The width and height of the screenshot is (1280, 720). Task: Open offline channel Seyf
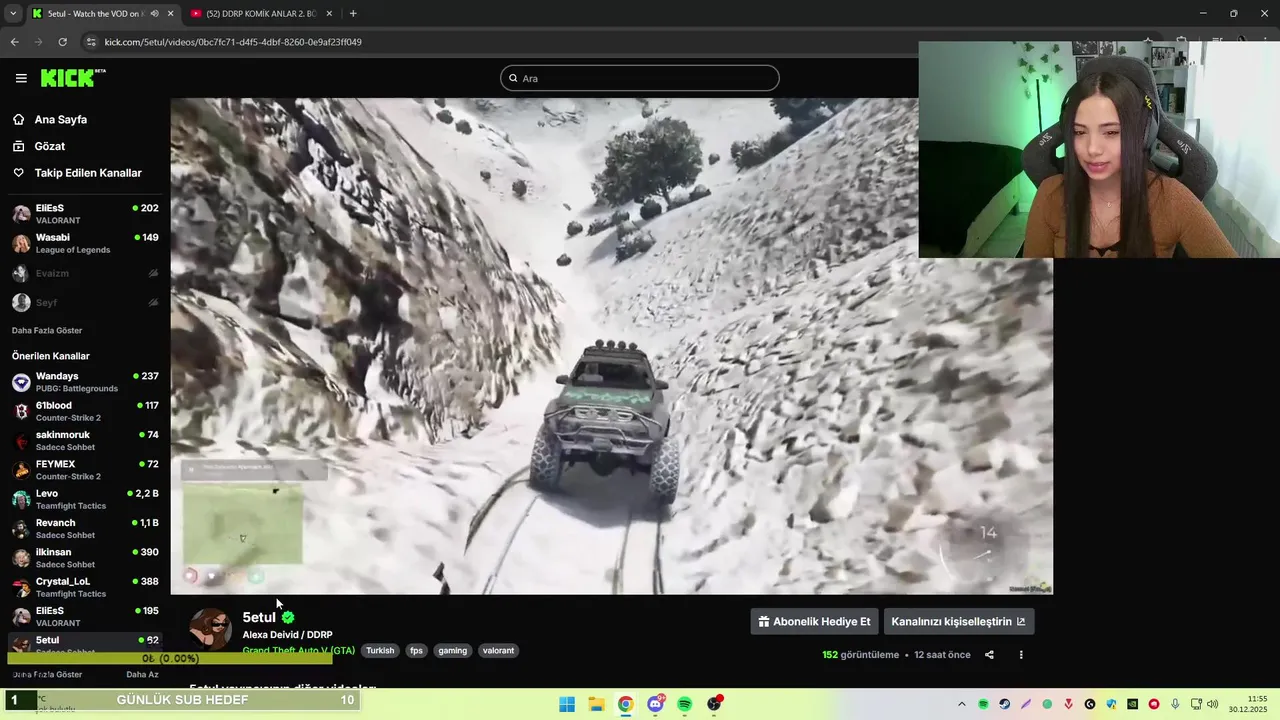tap(85, 302)
